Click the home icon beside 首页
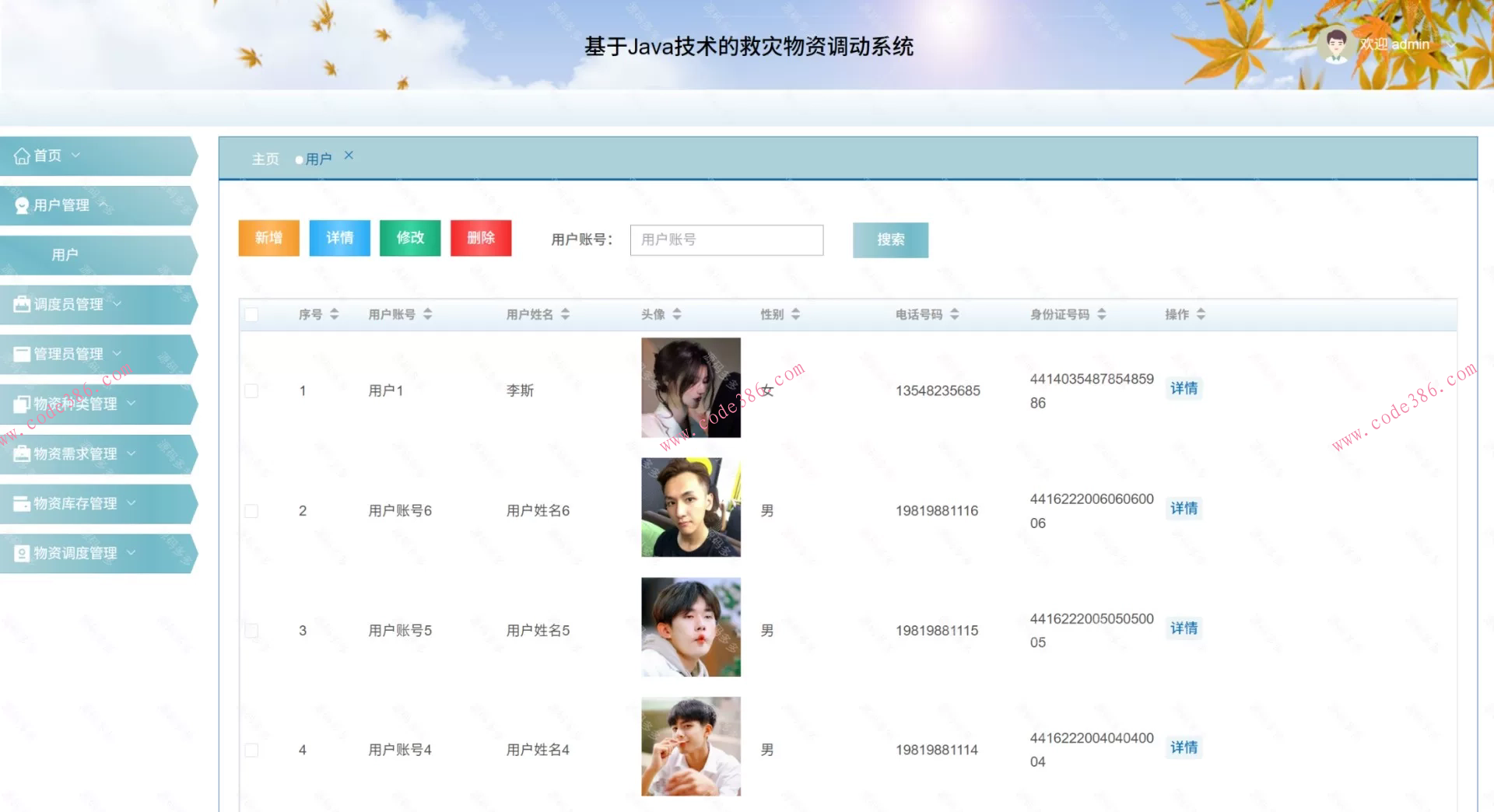Screen dimensions: 1494x812 21,155
